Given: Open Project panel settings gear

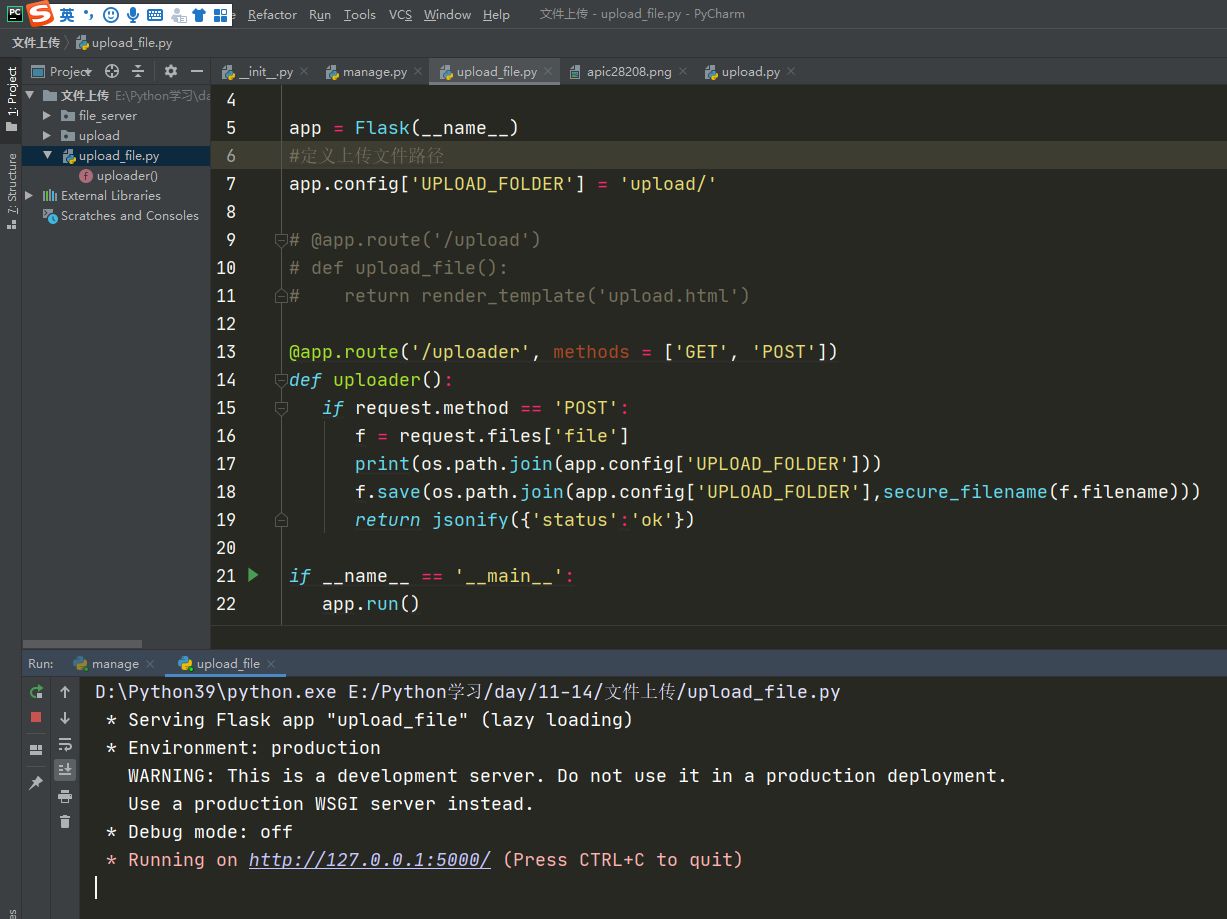Looking at the screenshot, I should pos(171,71).
